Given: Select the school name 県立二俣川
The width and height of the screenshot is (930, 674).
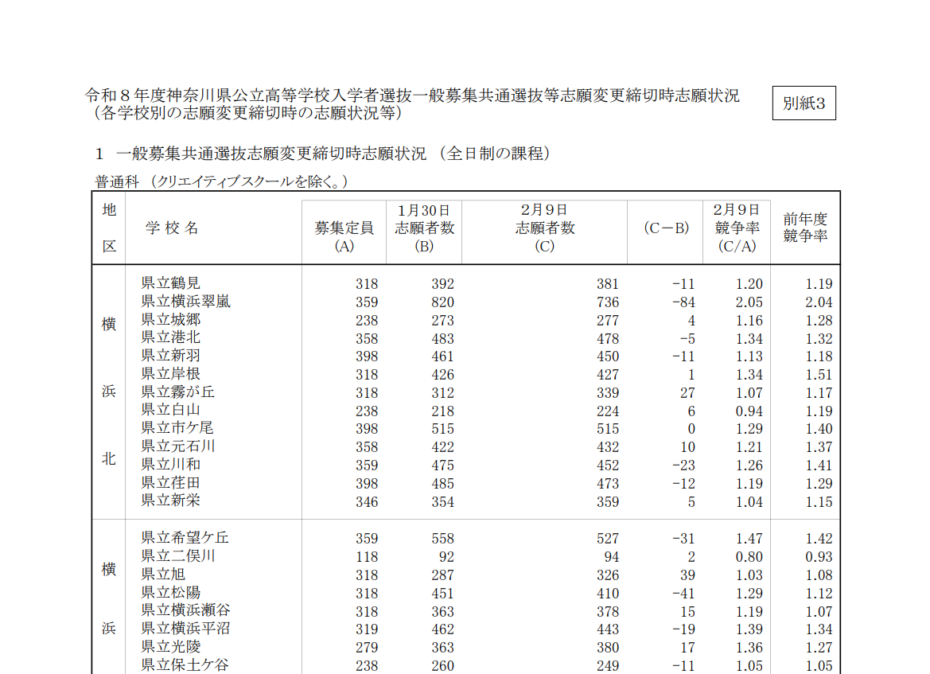Looking at the screenshot, I should point(179,556).
